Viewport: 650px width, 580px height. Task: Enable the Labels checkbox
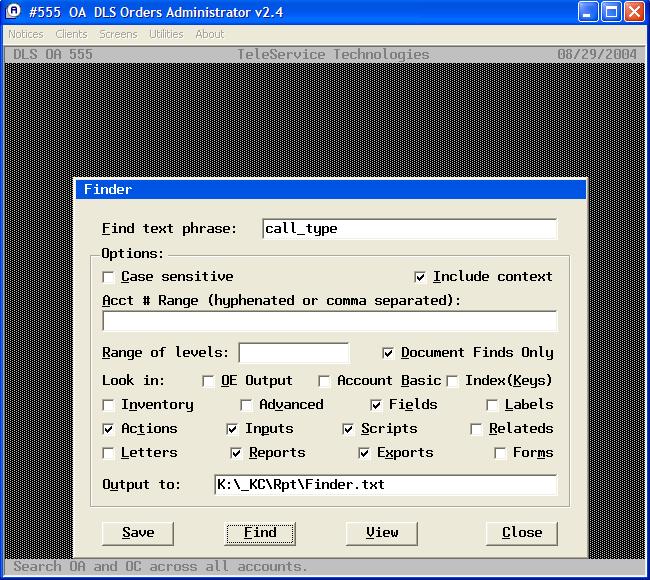click(492, 405)
